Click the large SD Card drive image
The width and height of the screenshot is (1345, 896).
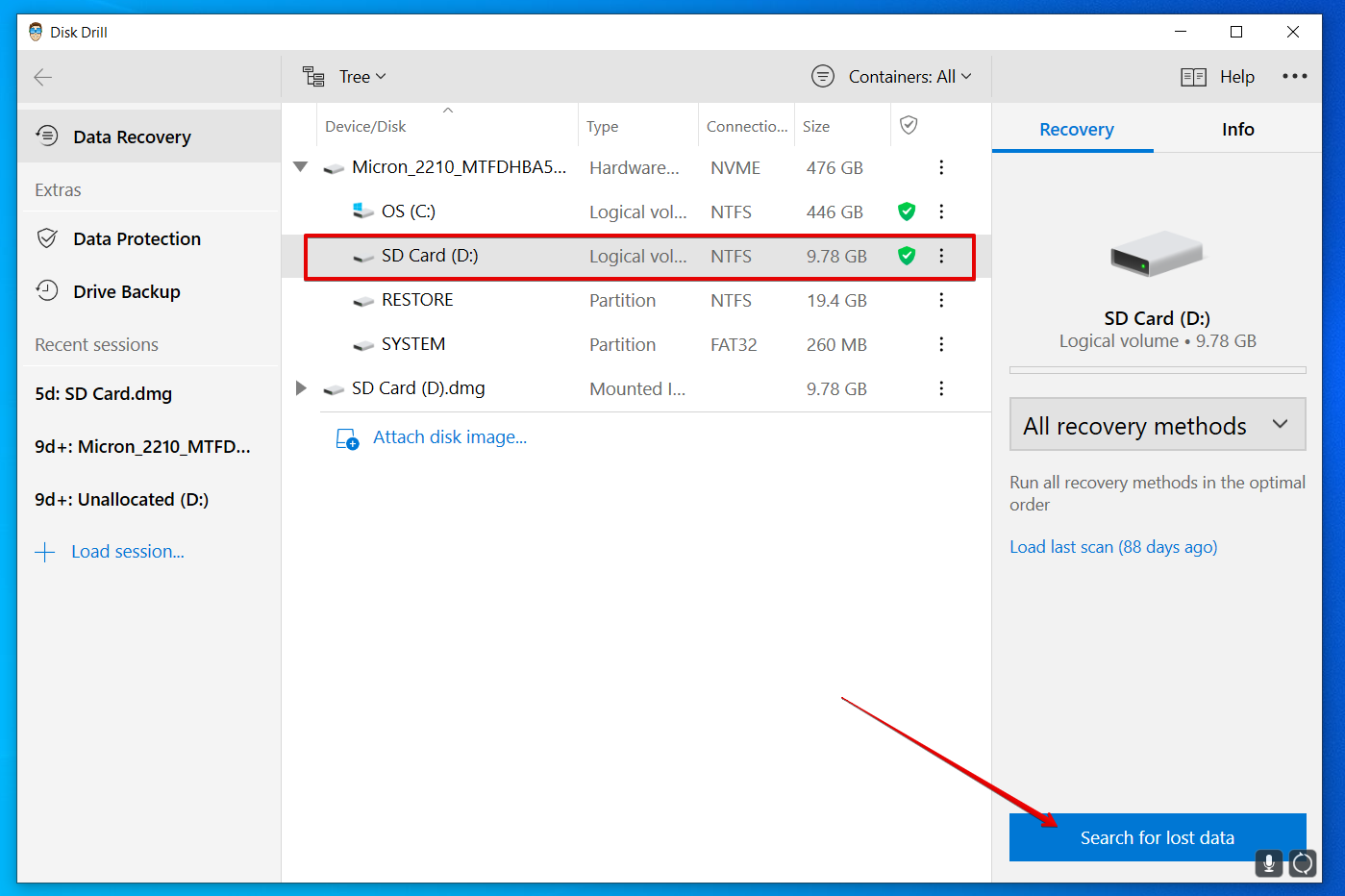pos(1157,254)
